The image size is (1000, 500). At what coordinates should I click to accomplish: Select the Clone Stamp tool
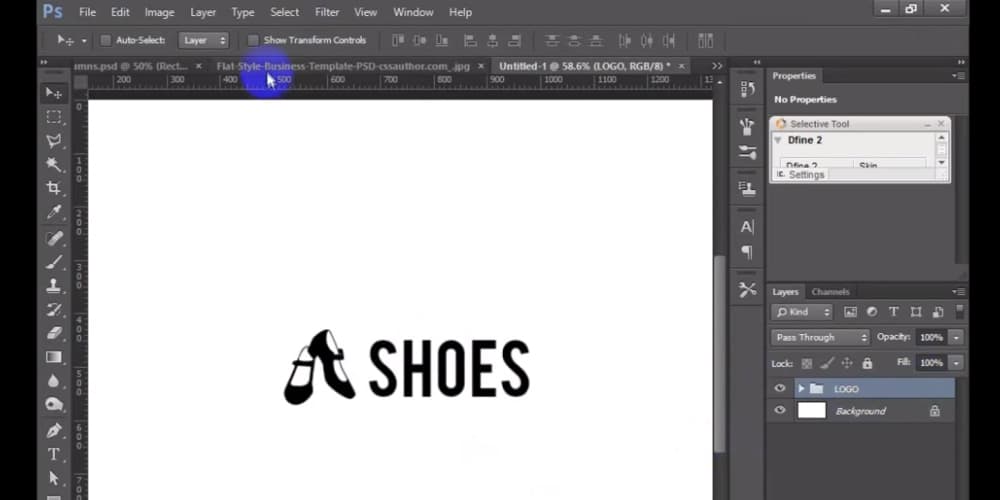[54, 285]
